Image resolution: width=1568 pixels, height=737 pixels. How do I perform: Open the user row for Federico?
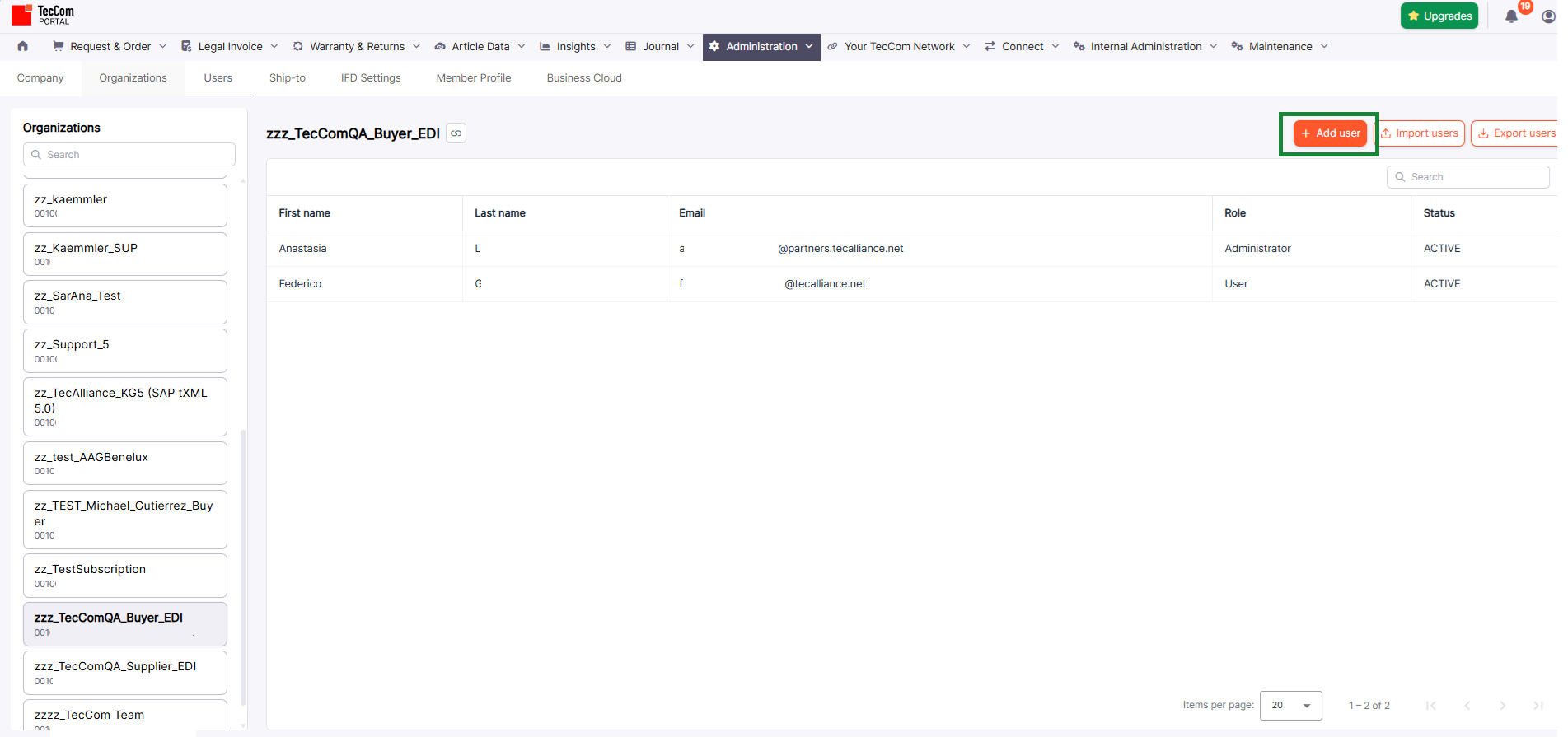pos(911,284)
